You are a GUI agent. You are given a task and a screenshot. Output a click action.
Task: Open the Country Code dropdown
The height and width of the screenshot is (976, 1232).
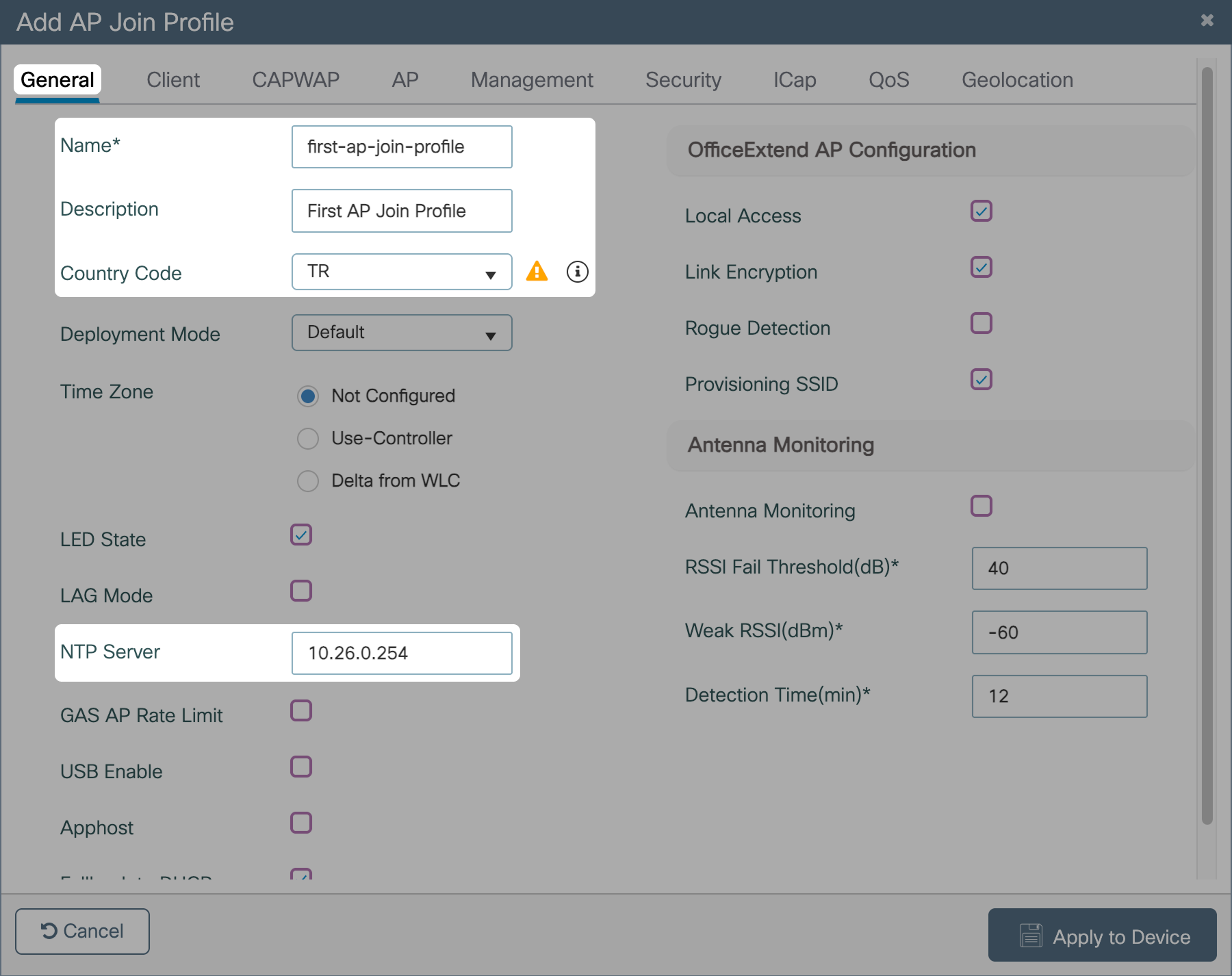point(402,272)
